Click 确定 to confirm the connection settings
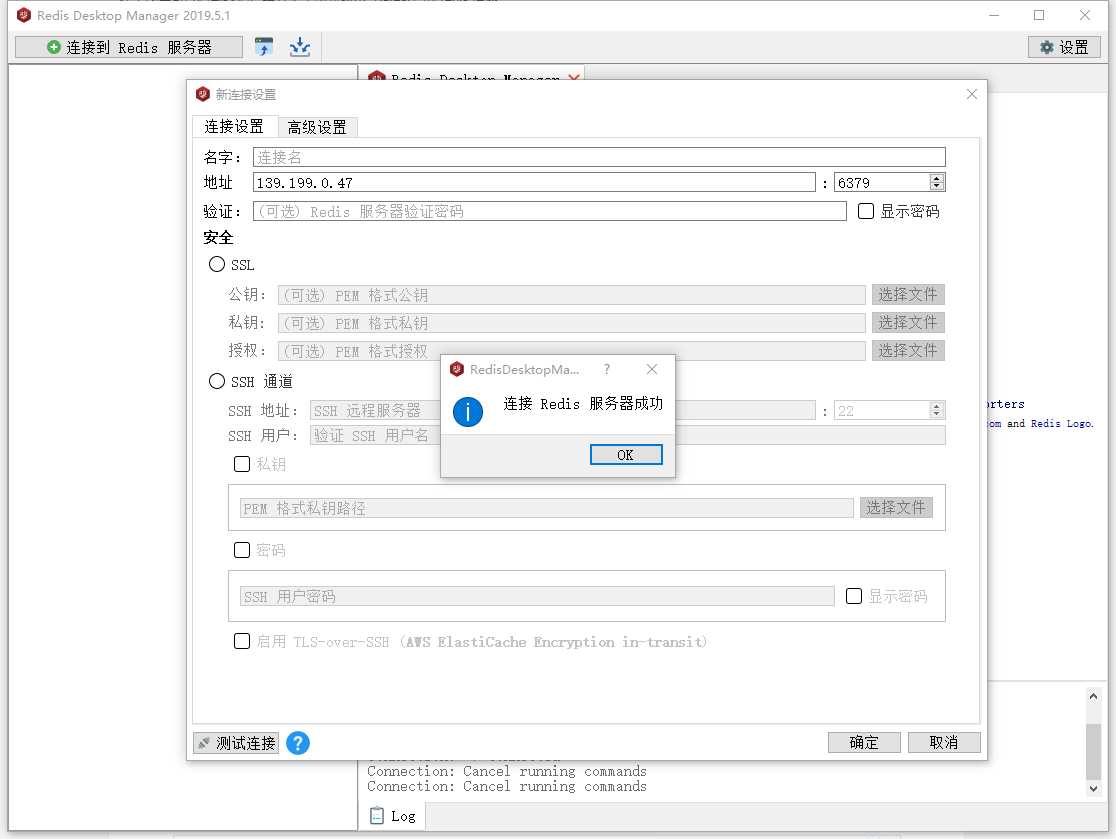The width and height of the screenshot is (1116, 839). [864, 742]
